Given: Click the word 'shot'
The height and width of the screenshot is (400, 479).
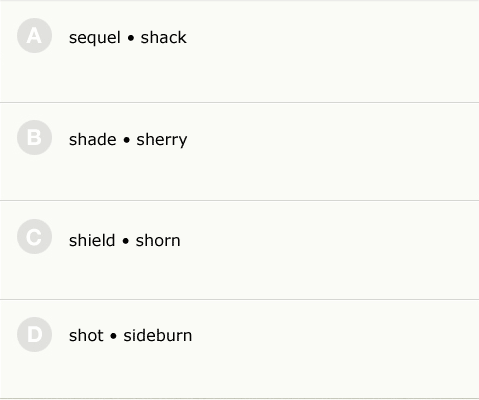Looking at the screenshot, I should coord(86,335).
